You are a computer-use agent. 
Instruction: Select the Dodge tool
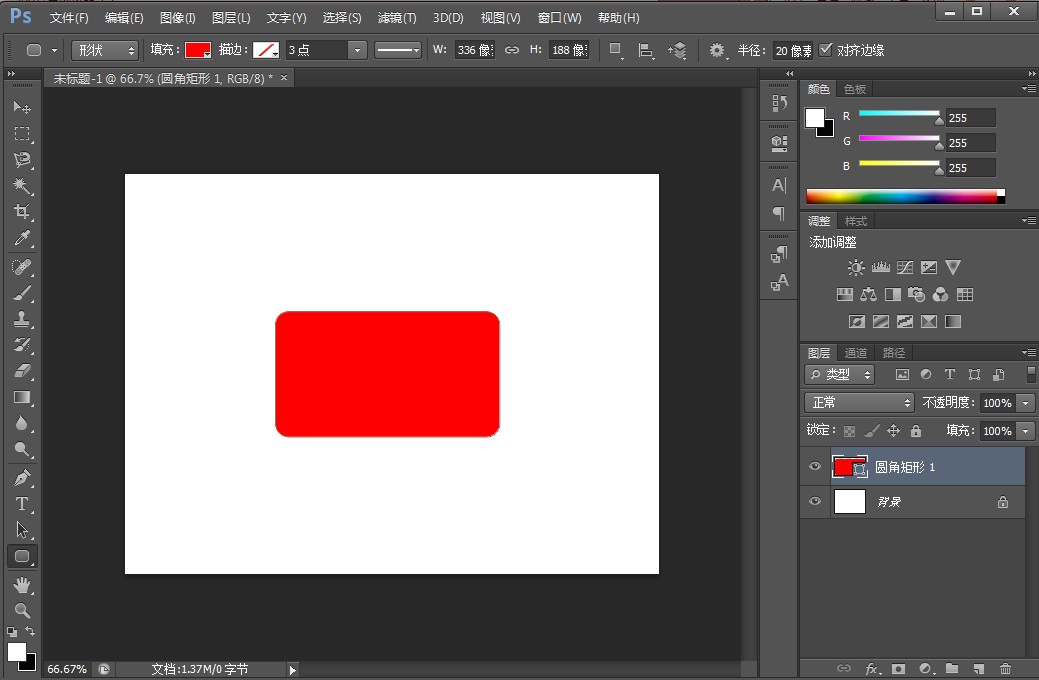click(22, 450)
